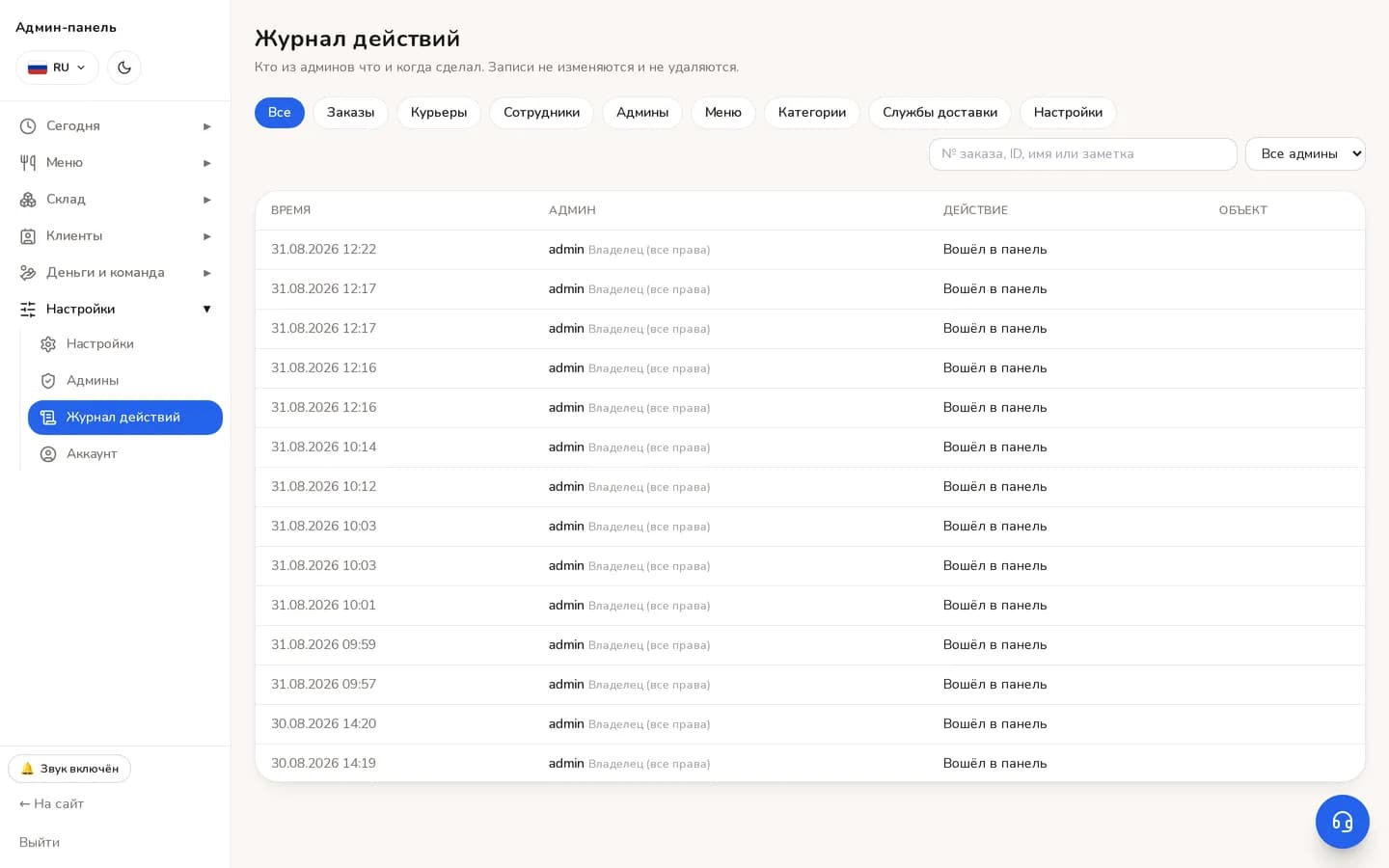This screenshot has width=1389, height=868.
Task: Collapse the Настройки sidebar section arrow
Action: tap(206, 310)
